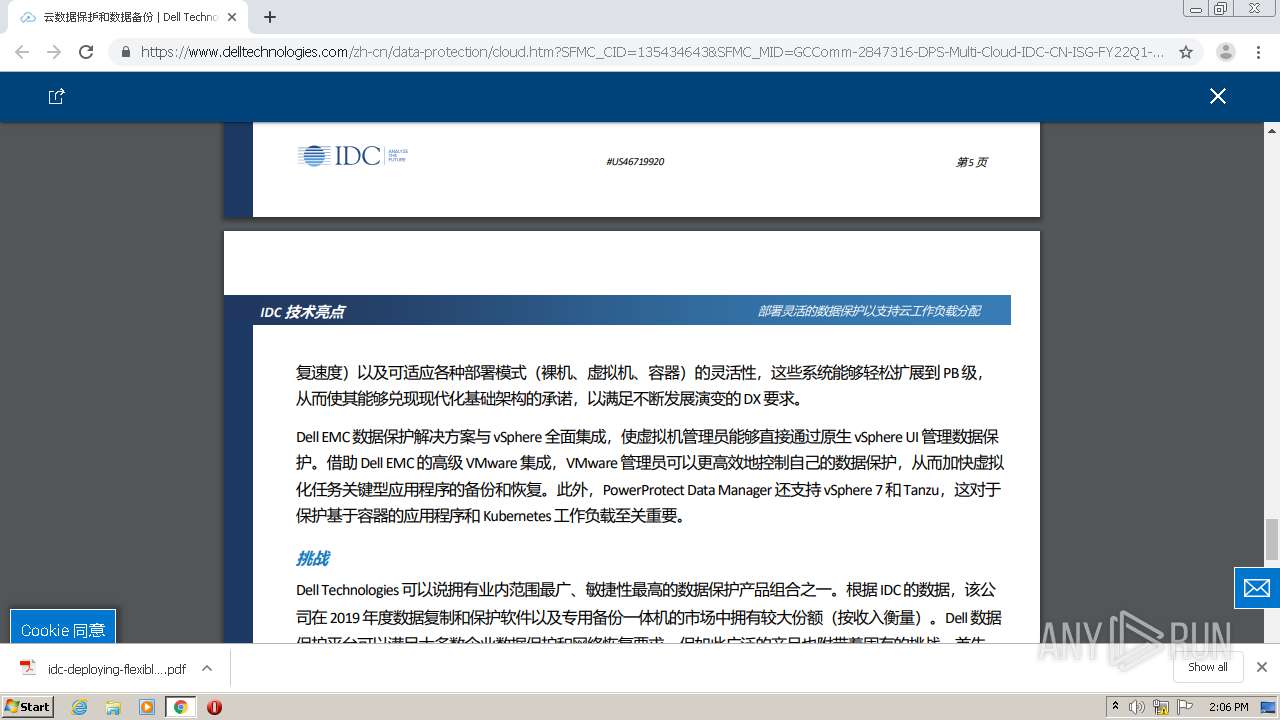Open a new browser tab
Screen dimensions: 1280x720
[270, 17]
